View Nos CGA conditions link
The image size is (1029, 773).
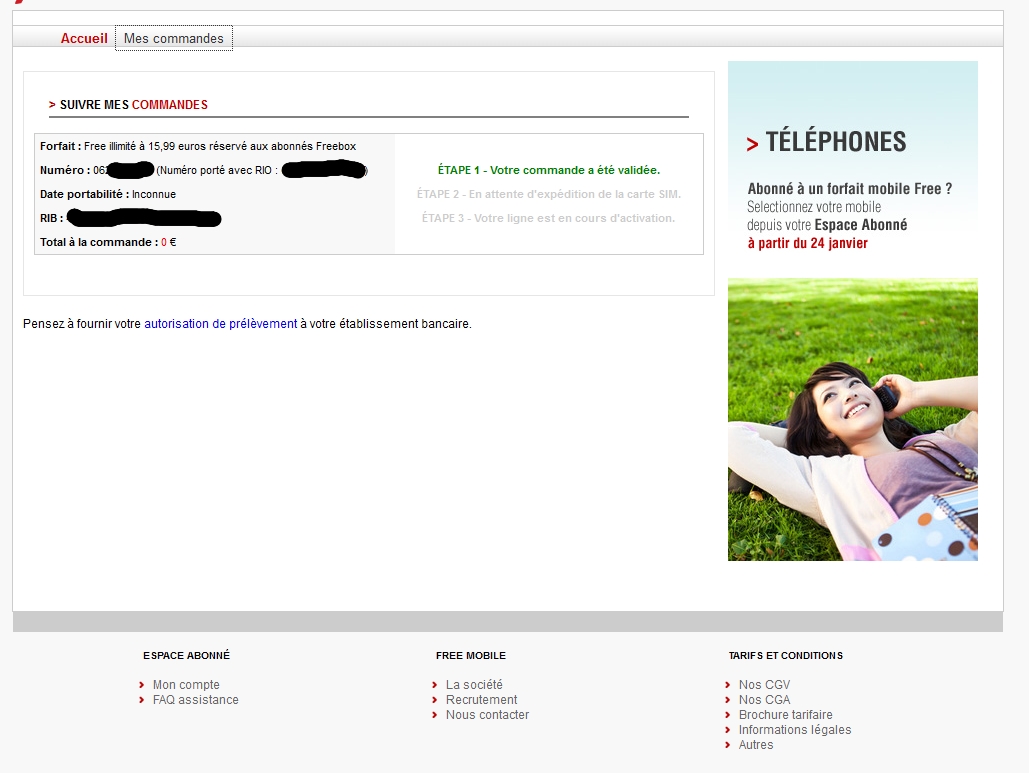(765, 700)
